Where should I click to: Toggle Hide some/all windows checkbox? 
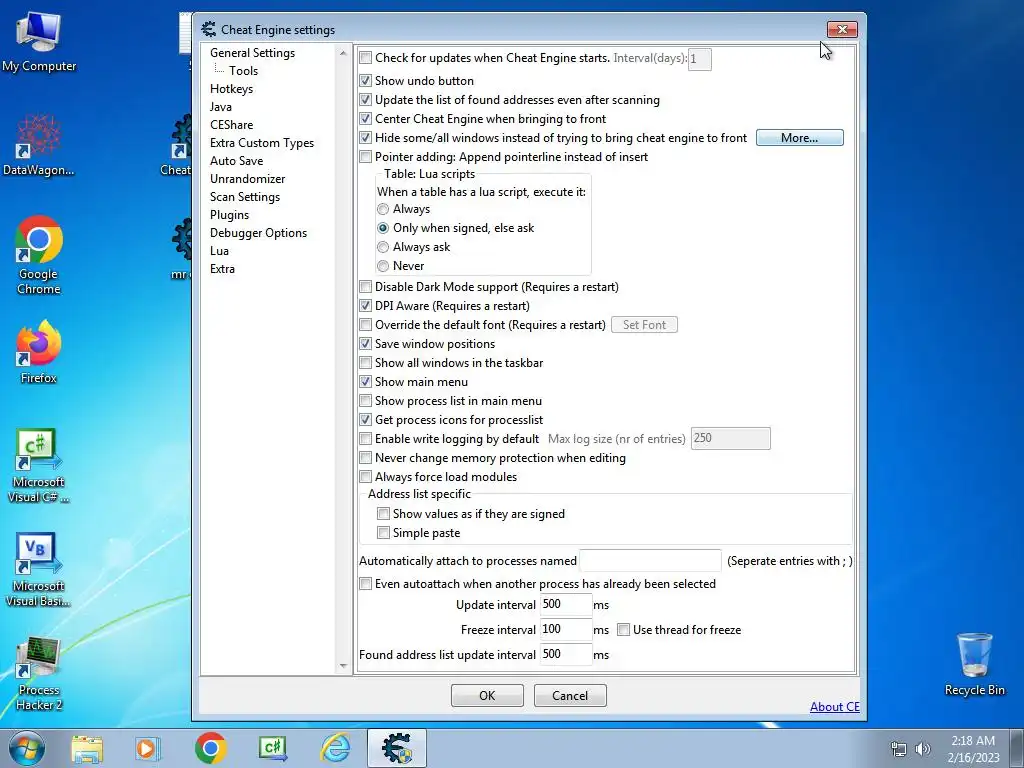tap(366, 138)
